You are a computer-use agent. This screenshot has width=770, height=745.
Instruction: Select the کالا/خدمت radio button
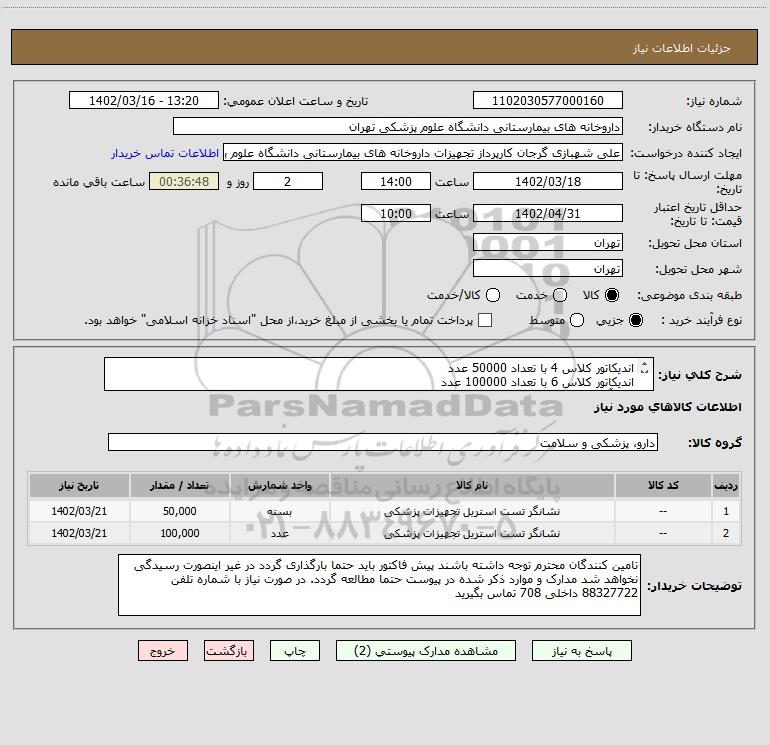tap(493, 295)
